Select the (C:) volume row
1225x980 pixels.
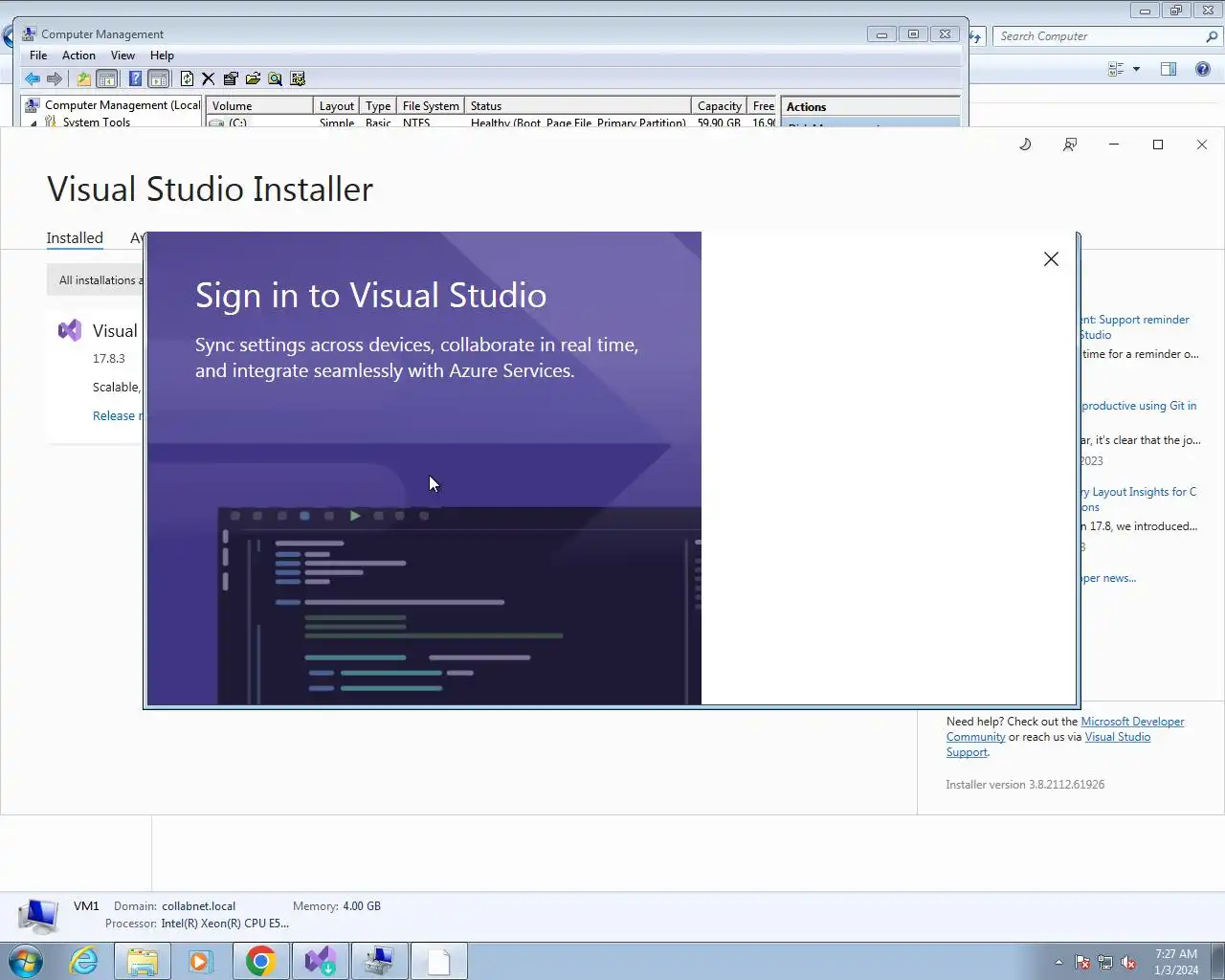(x=490, y=122)
